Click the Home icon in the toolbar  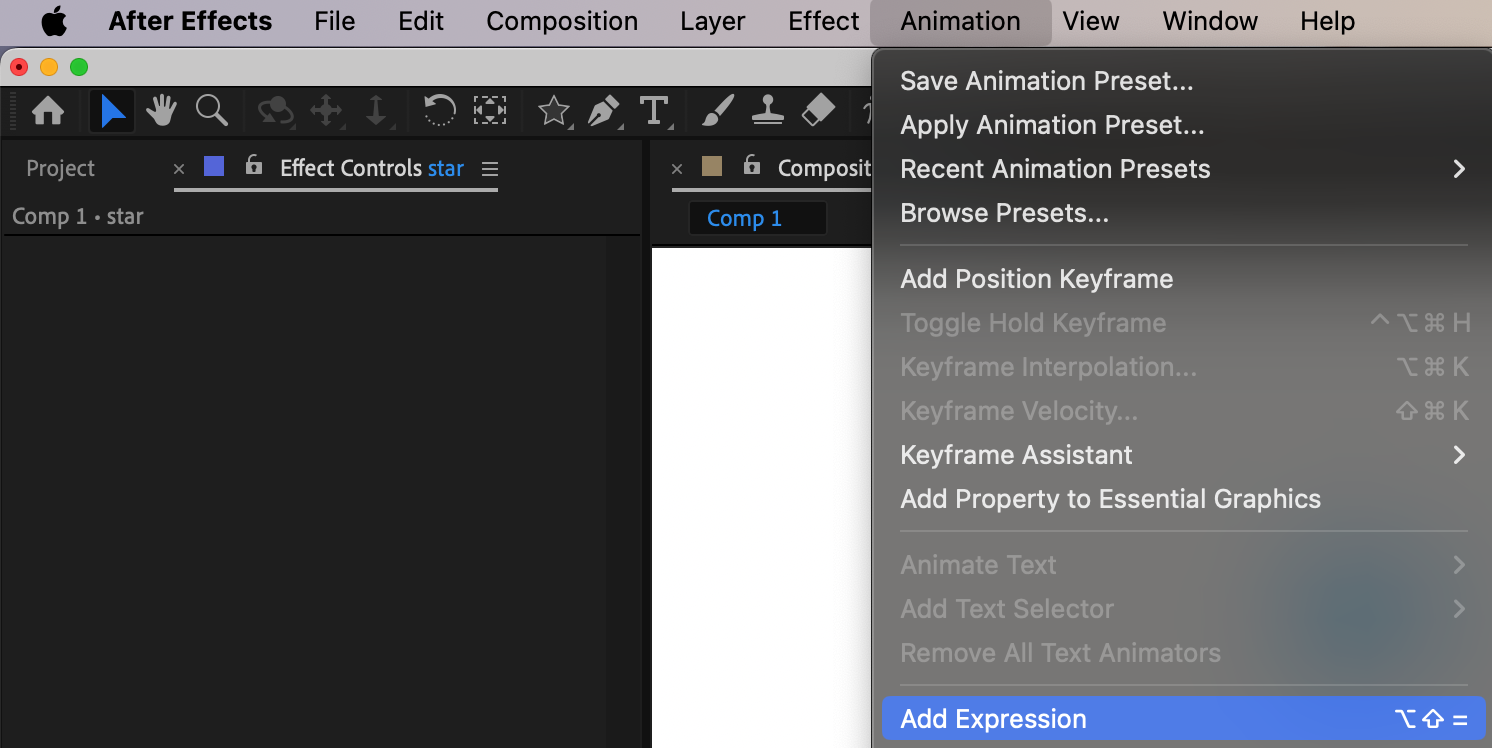click(x=48, y=111)
